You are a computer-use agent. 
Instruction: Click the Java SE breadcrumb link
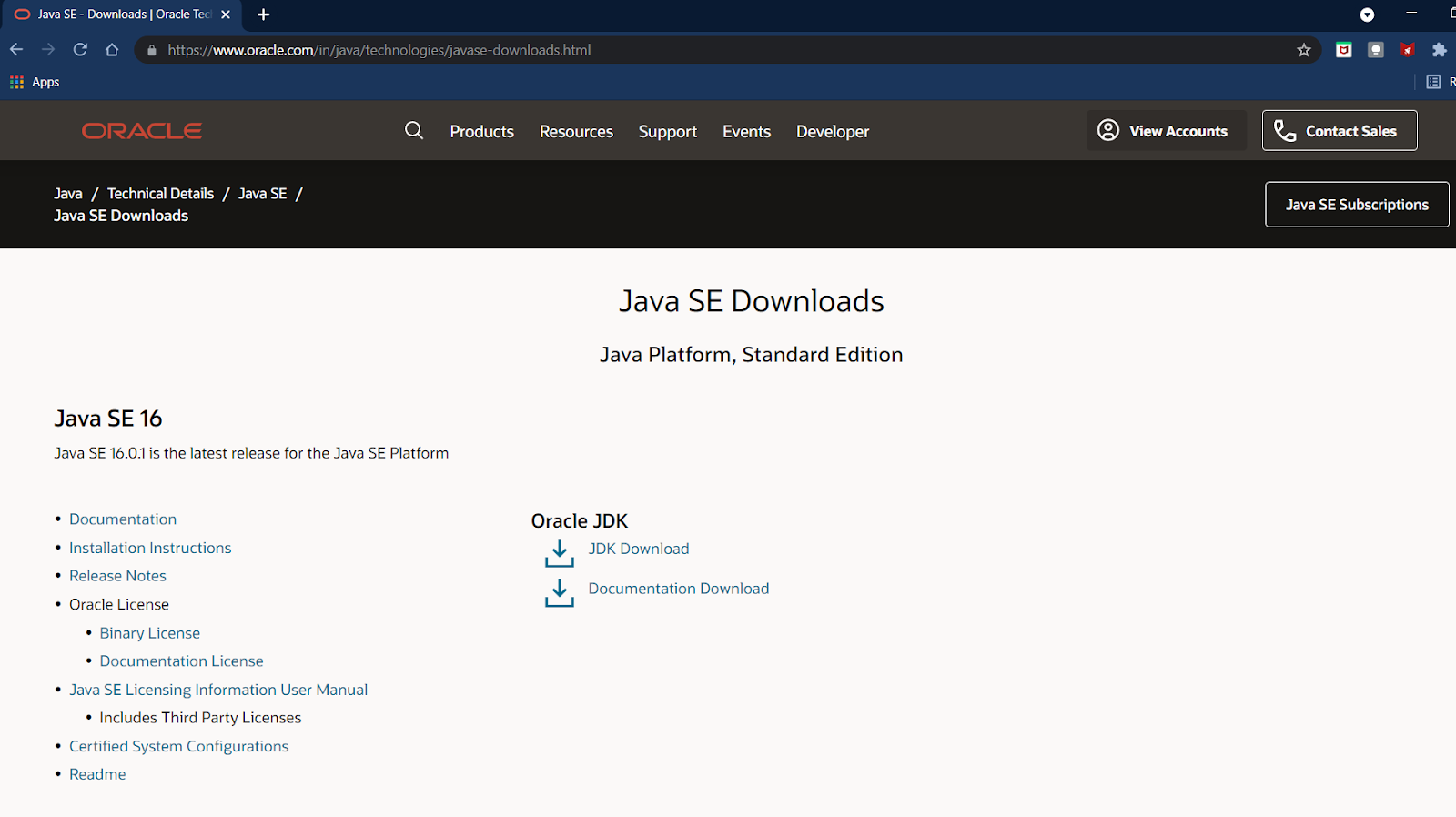point(262,194)
